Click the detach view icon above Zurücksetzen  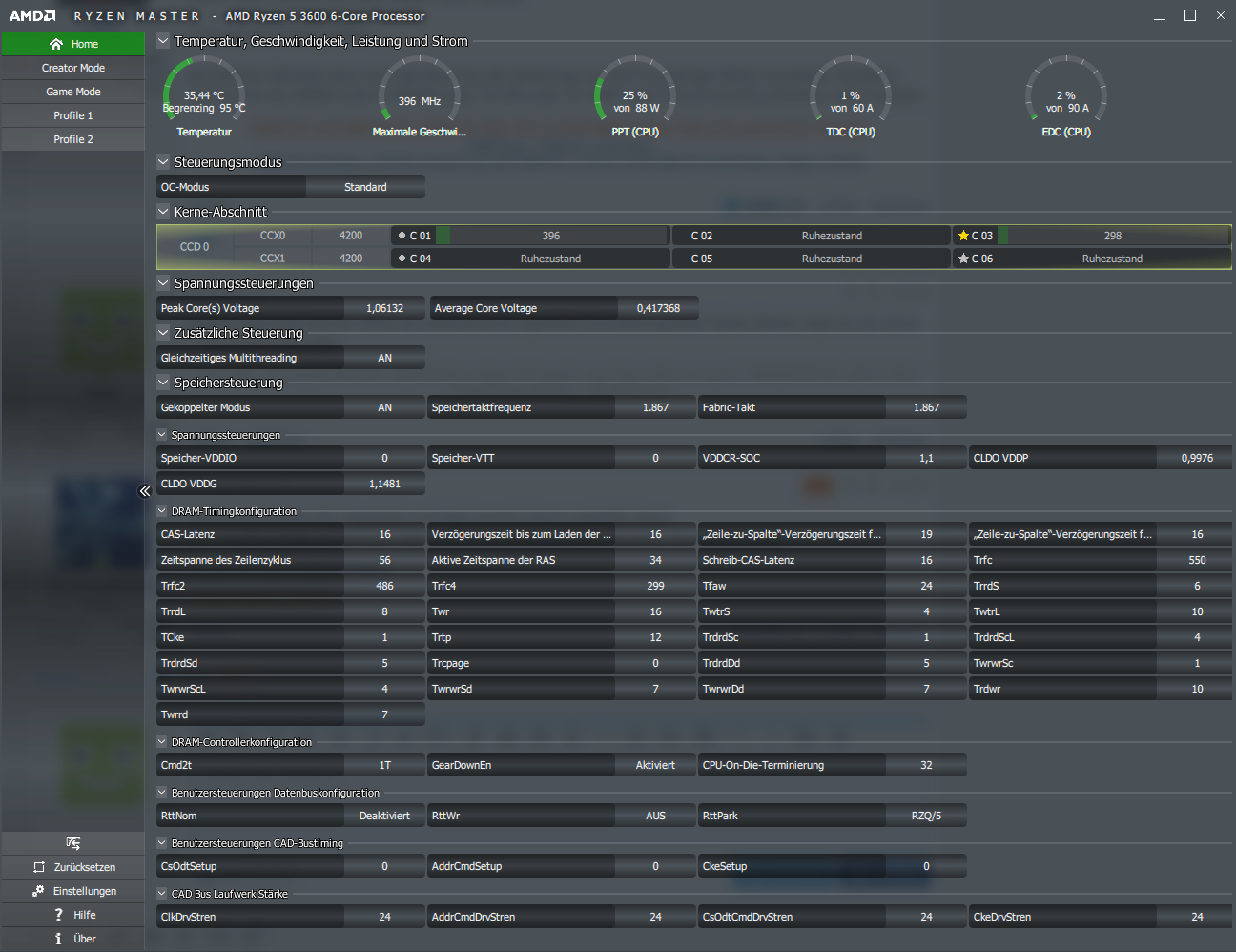pos(73,842)
